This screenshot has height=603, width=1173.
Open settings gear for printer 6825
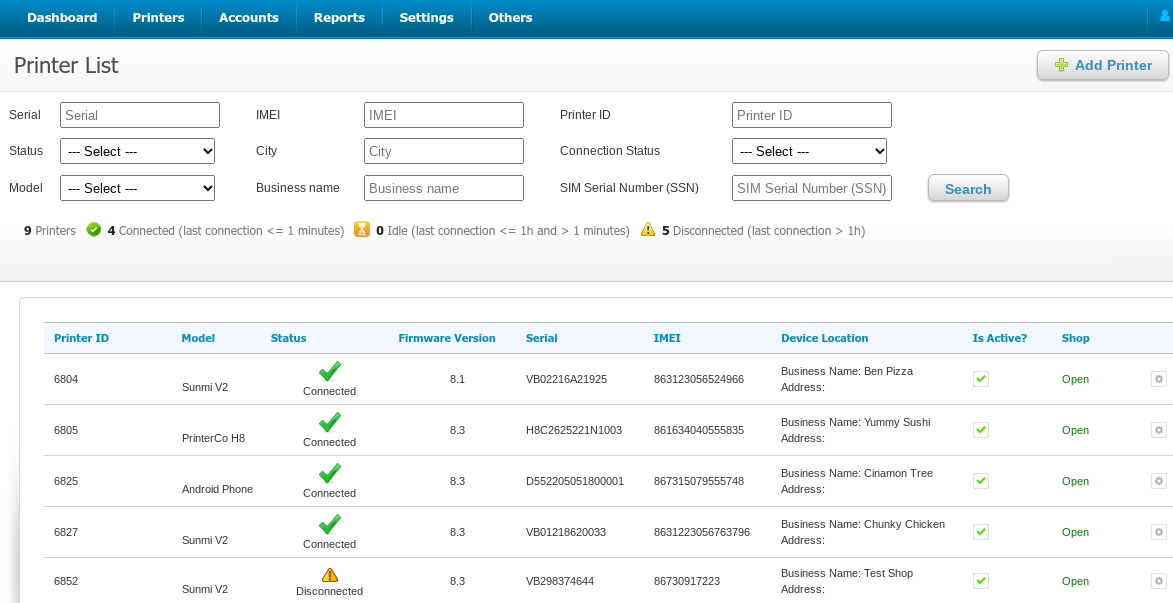click(1159, 481)
